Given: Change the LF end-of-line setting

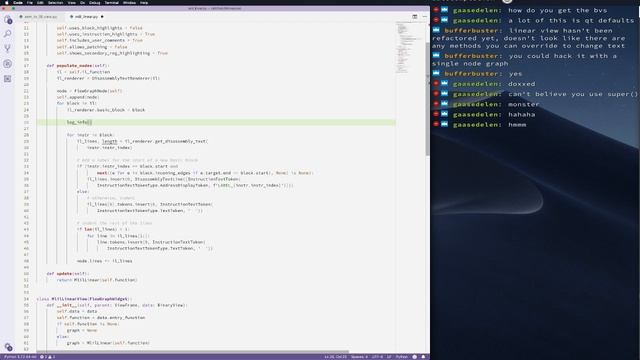Looking at the screenshot, I should (389, 357).
